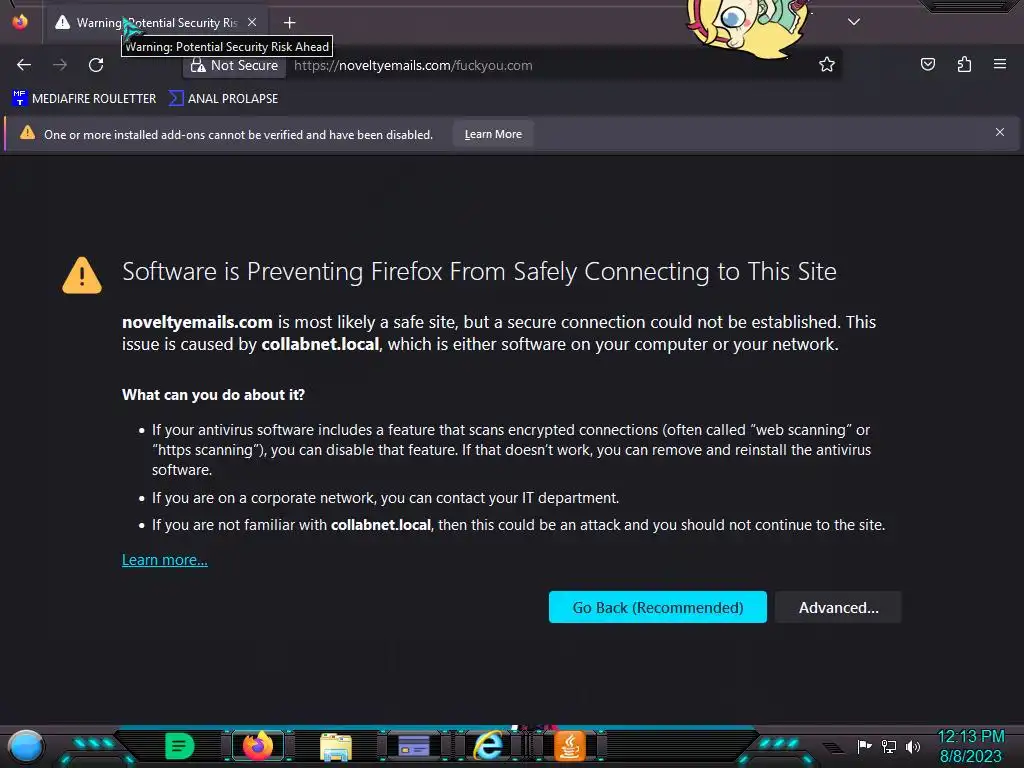Click the Action Center flag tray icon
Screen dimensions: 1024x768
(864, 746)
